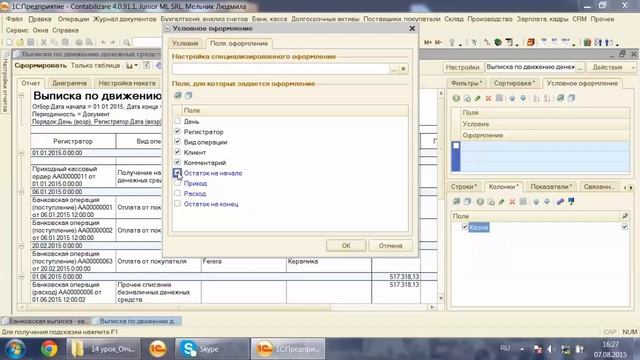Click uncheck-all icon in dialog field list toolbar
Screen dimensions: 640x360
coord(189,96)
